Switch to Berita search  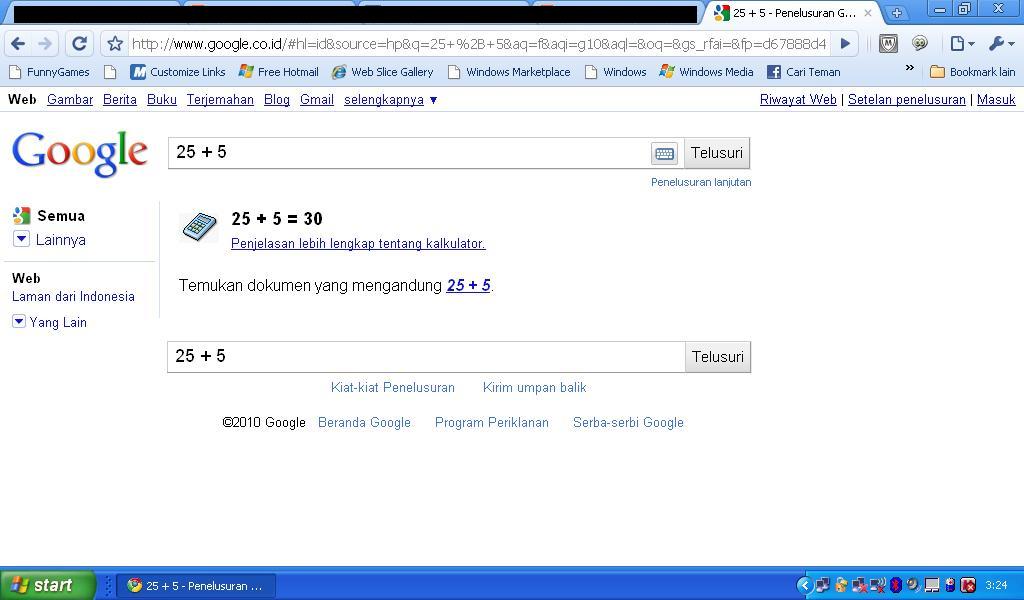pos(120,99)
